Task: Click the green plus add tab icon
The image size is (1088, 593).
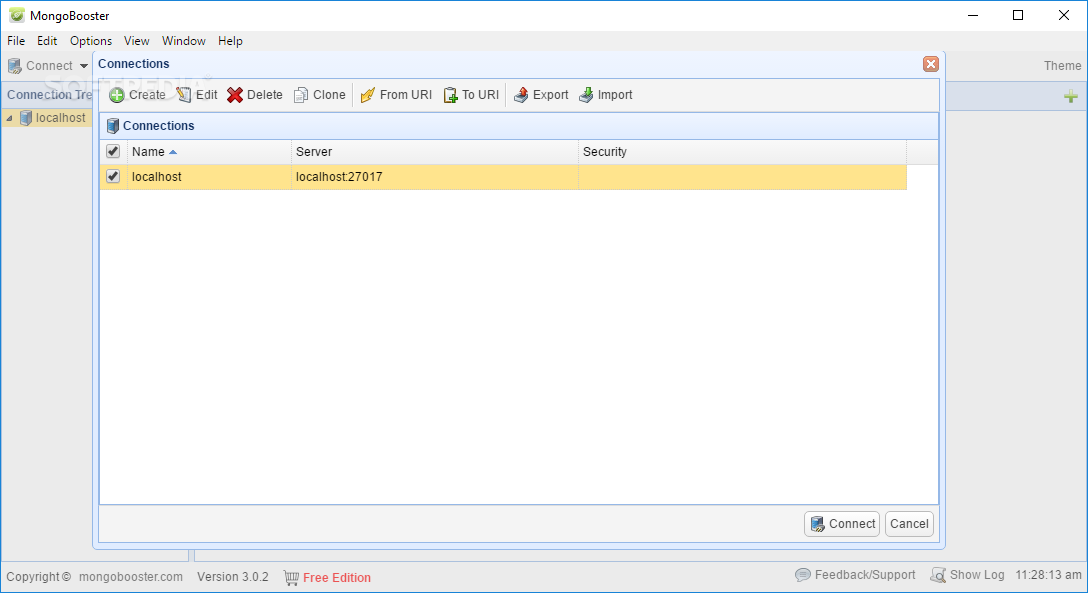Action: point(1071,96)
